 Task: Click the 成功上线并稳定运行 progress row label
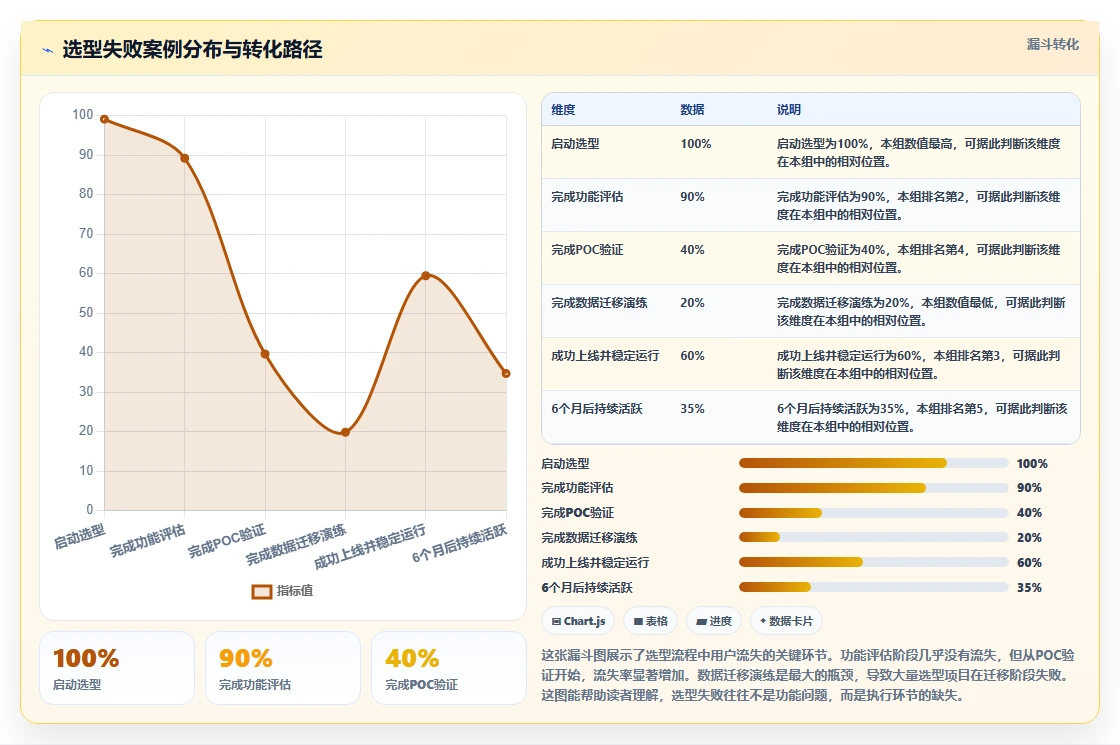click(595, 562)
